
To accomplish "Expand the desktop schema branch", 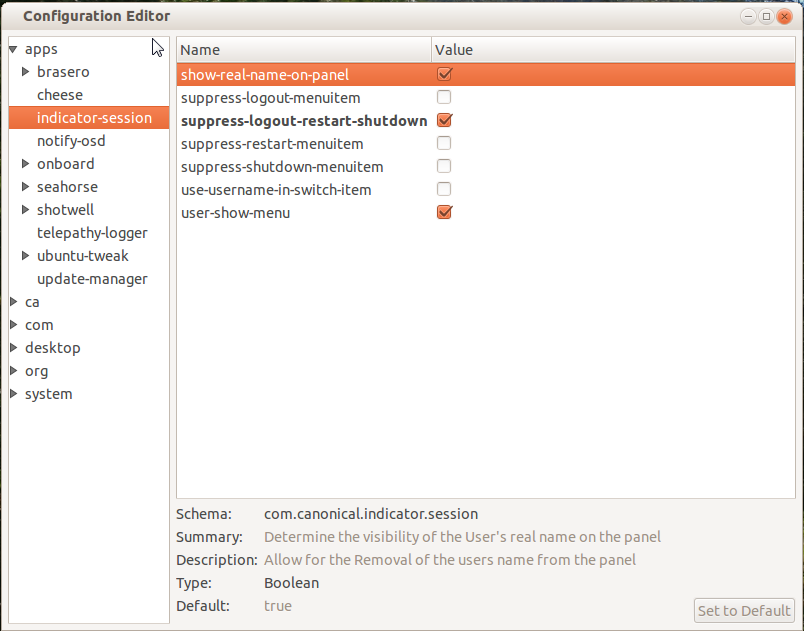I will tap(14, 348).
